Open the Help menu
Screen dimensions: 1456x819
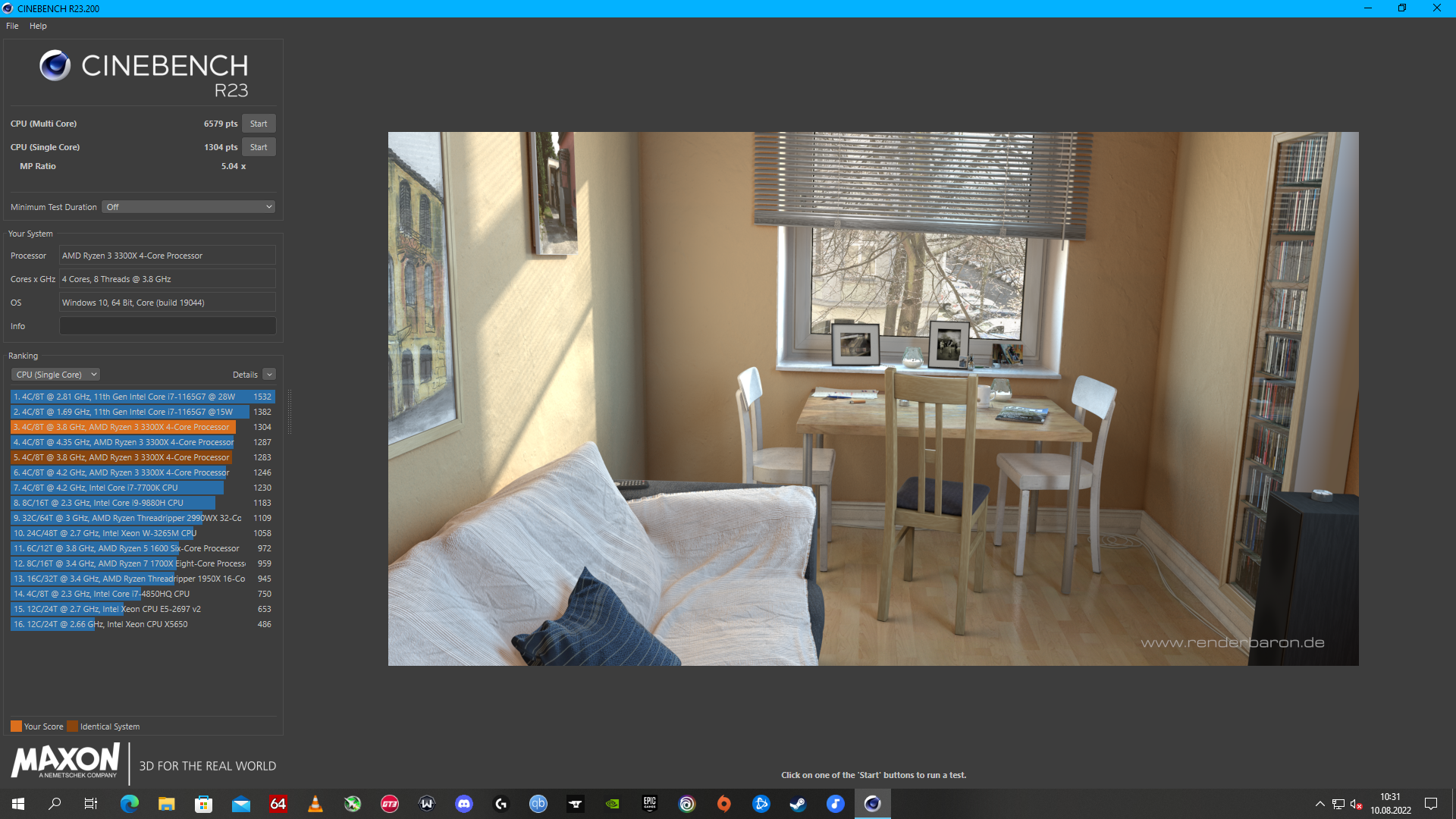tap(38, 26)
